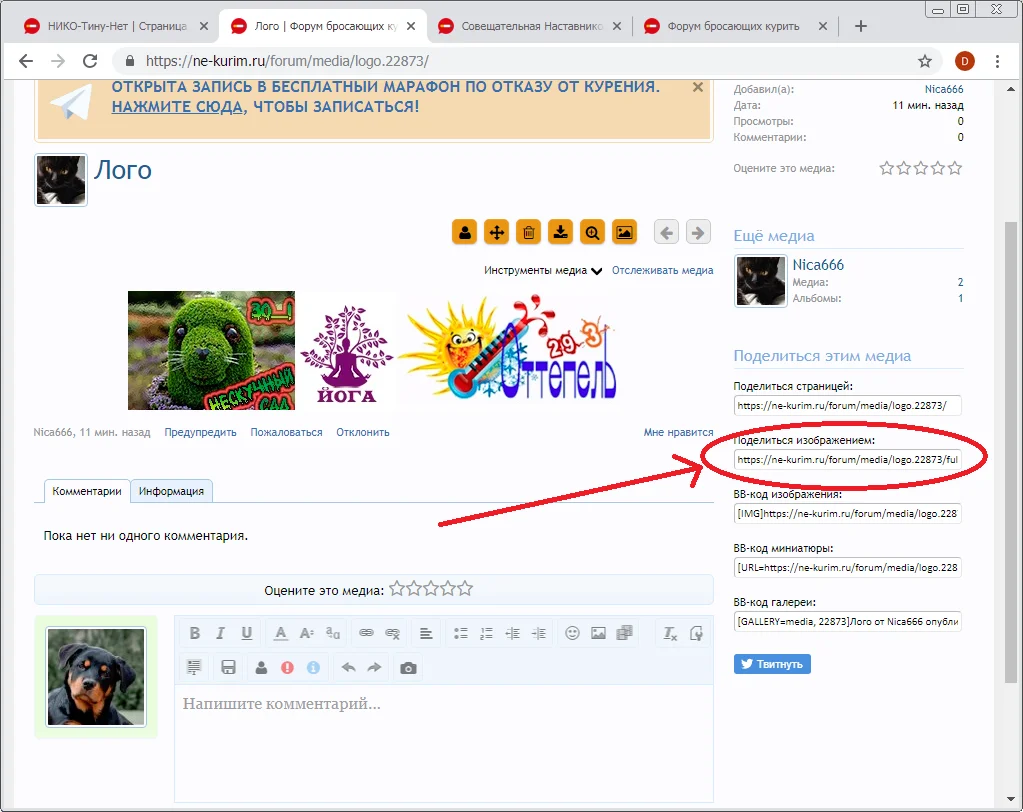Save a draft using the floppy disk icon
1023x812 pixels.
226,668
